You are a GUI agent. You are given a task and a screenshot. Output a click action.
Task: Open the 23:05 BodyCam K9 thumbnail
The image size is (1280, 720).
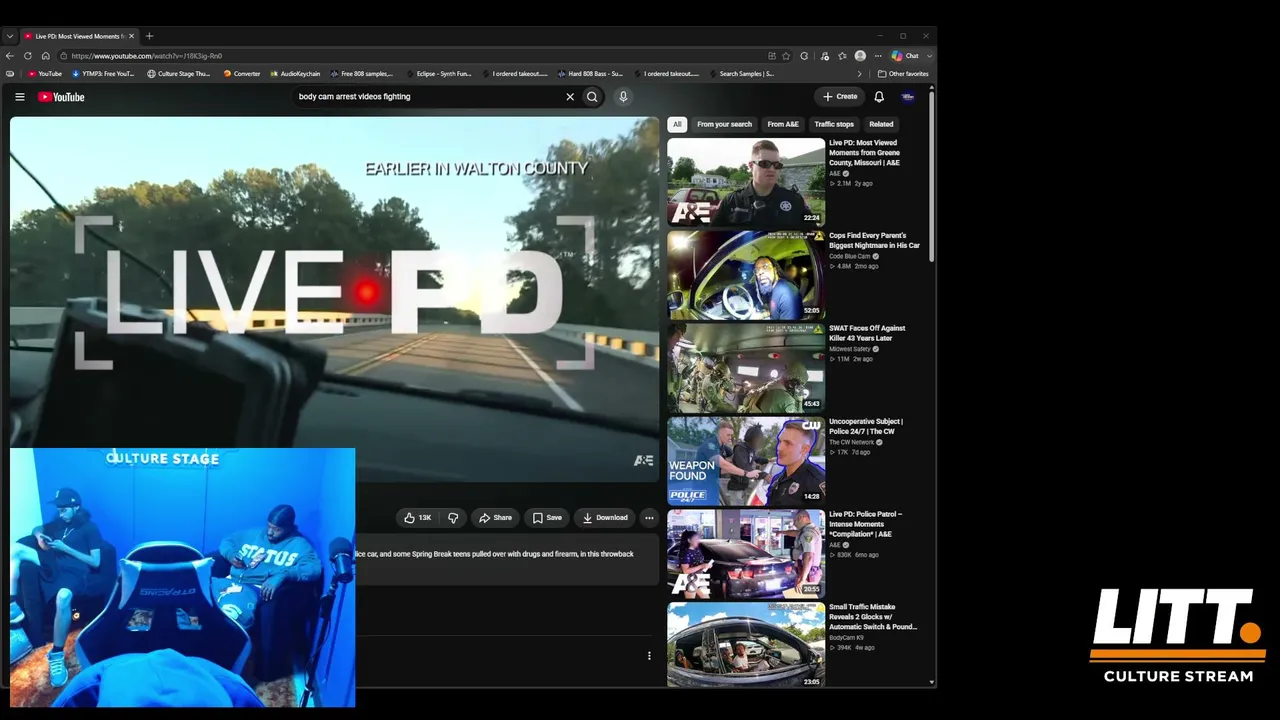[x=746, y=646]
